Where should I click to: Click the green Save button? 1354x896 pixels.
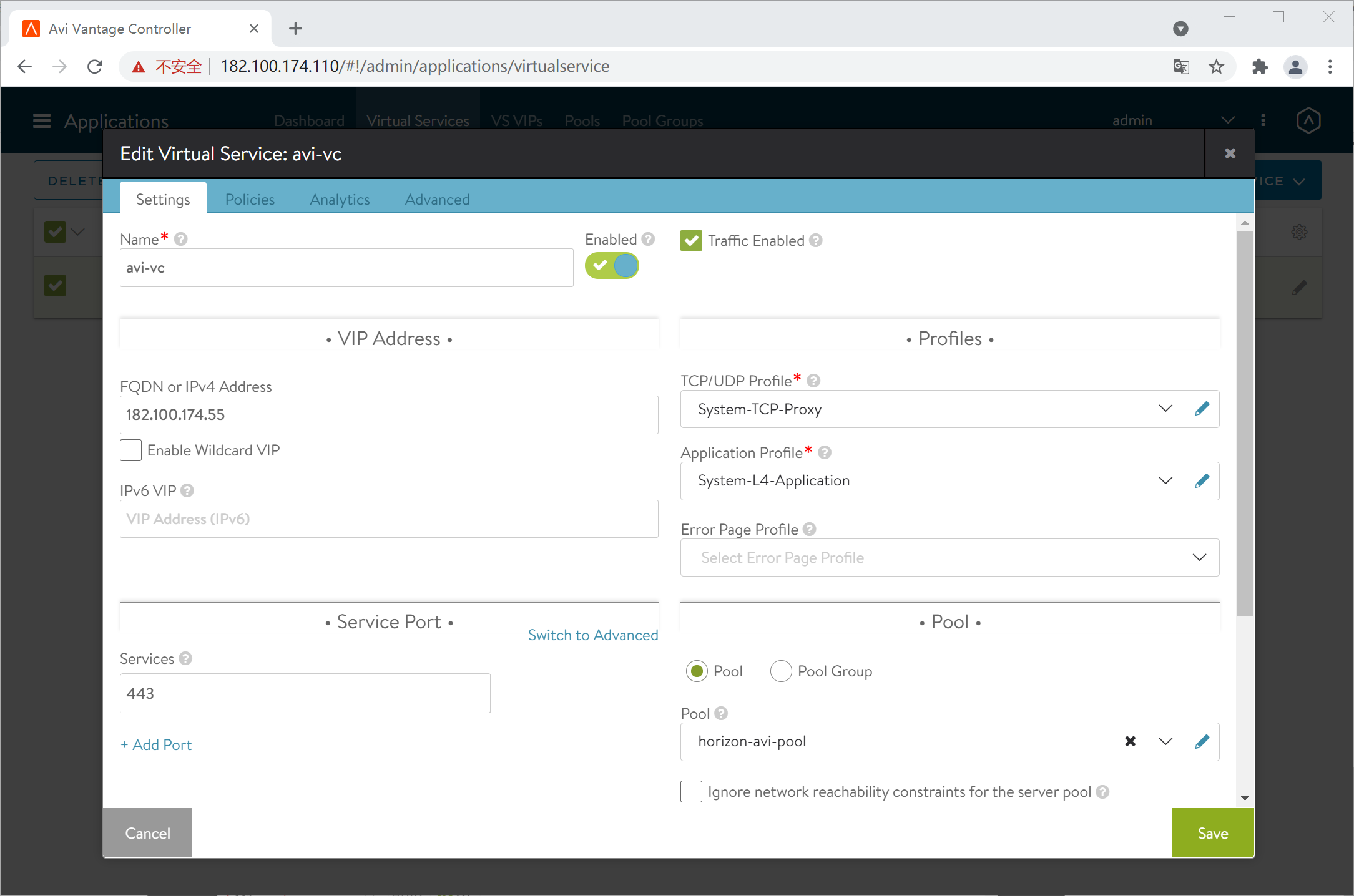click(x=1212, y=833)
